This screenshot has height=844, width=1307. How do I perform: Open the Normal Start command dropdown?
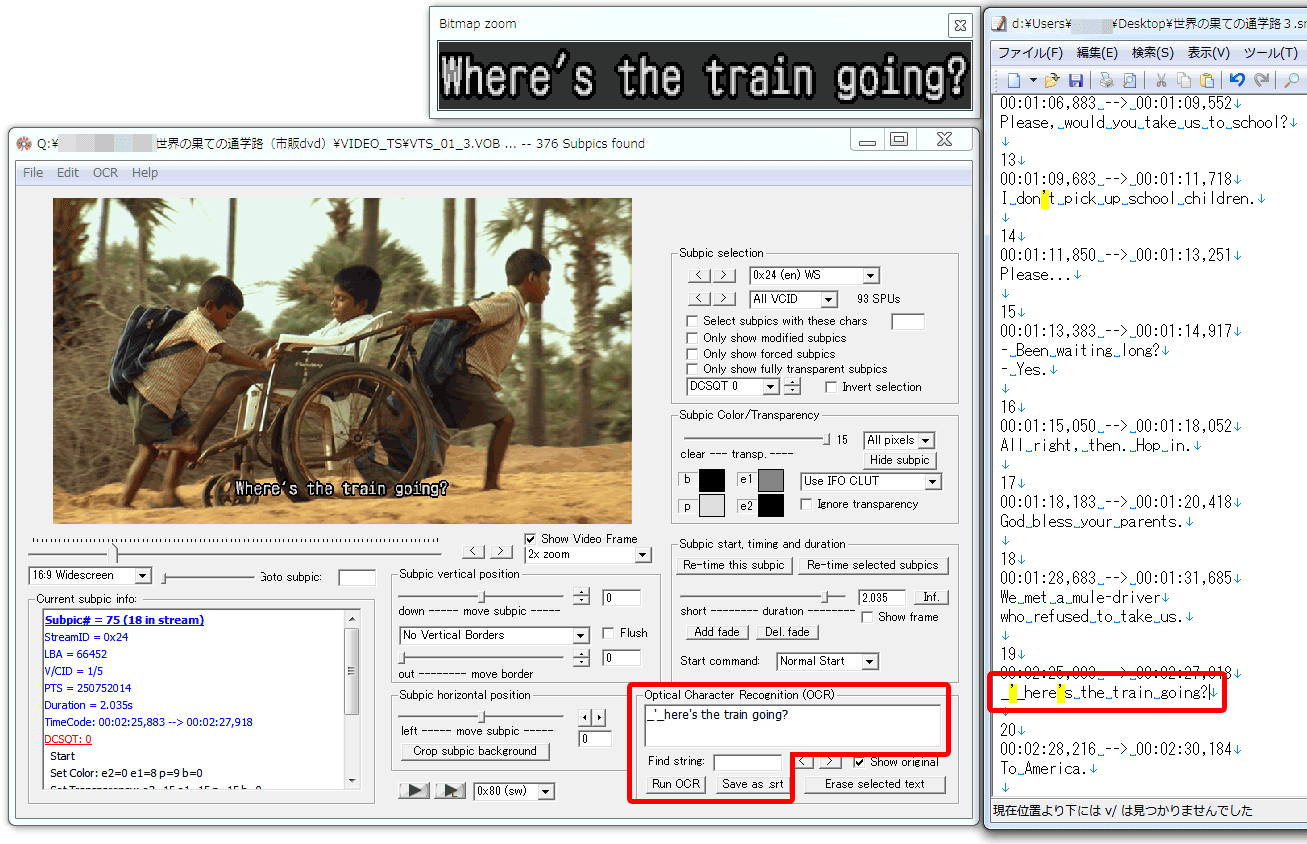[827, 661]
